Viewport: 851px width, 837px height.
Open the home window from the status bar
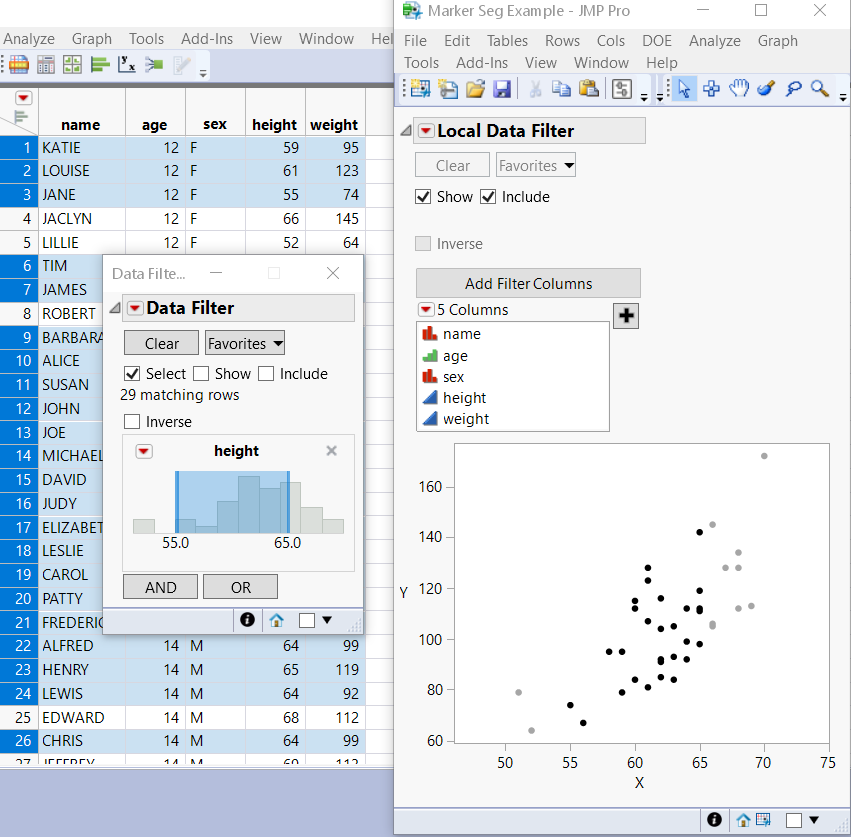[x=743, y=819]
